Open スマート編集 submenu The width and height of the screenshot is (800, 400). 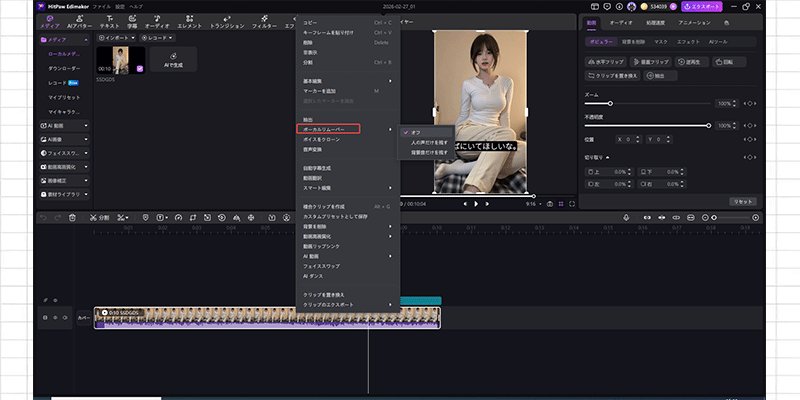(348, 188)
